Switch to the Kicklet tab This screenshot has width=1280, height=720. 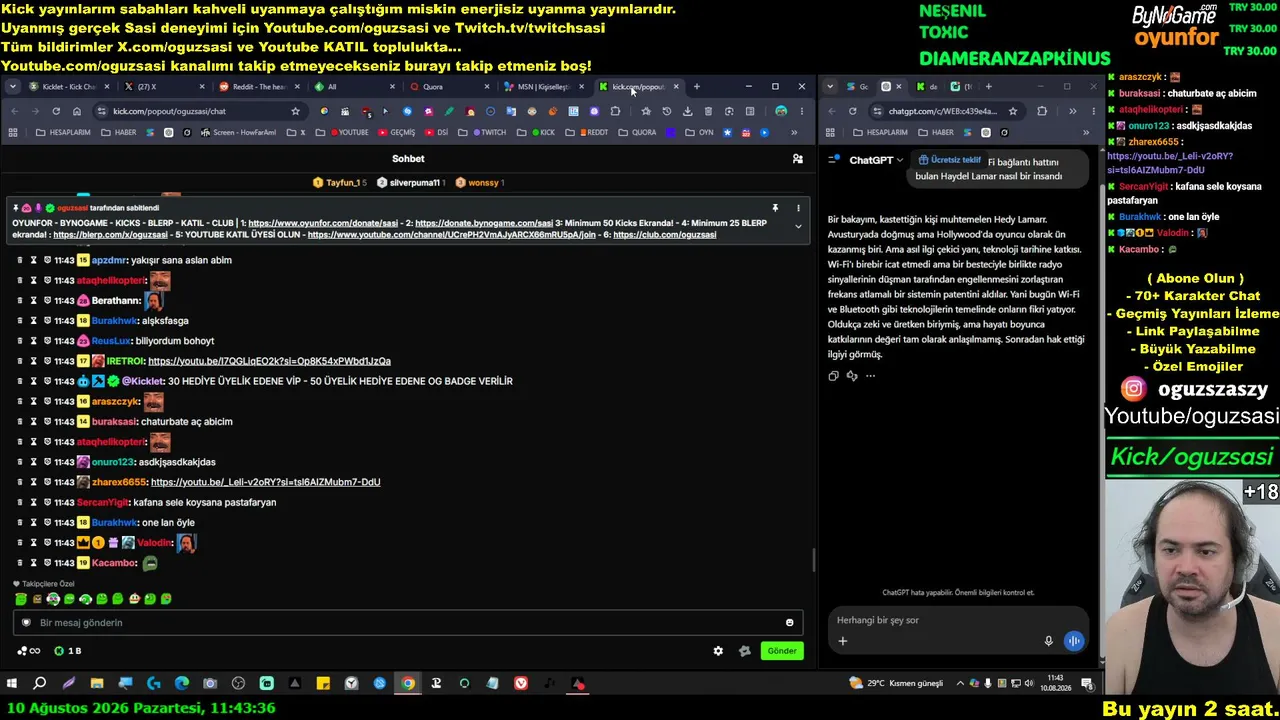pyautogui.click(x=66, y=87)
